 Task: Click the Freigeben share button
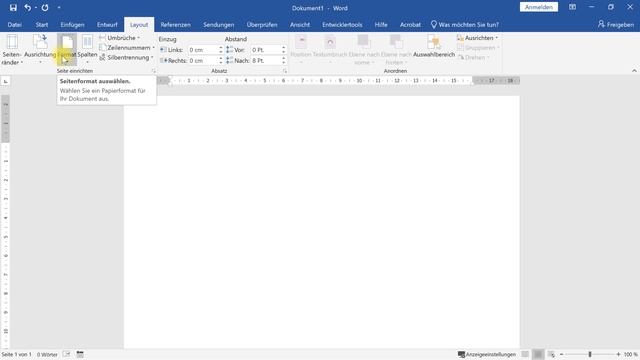616,24
